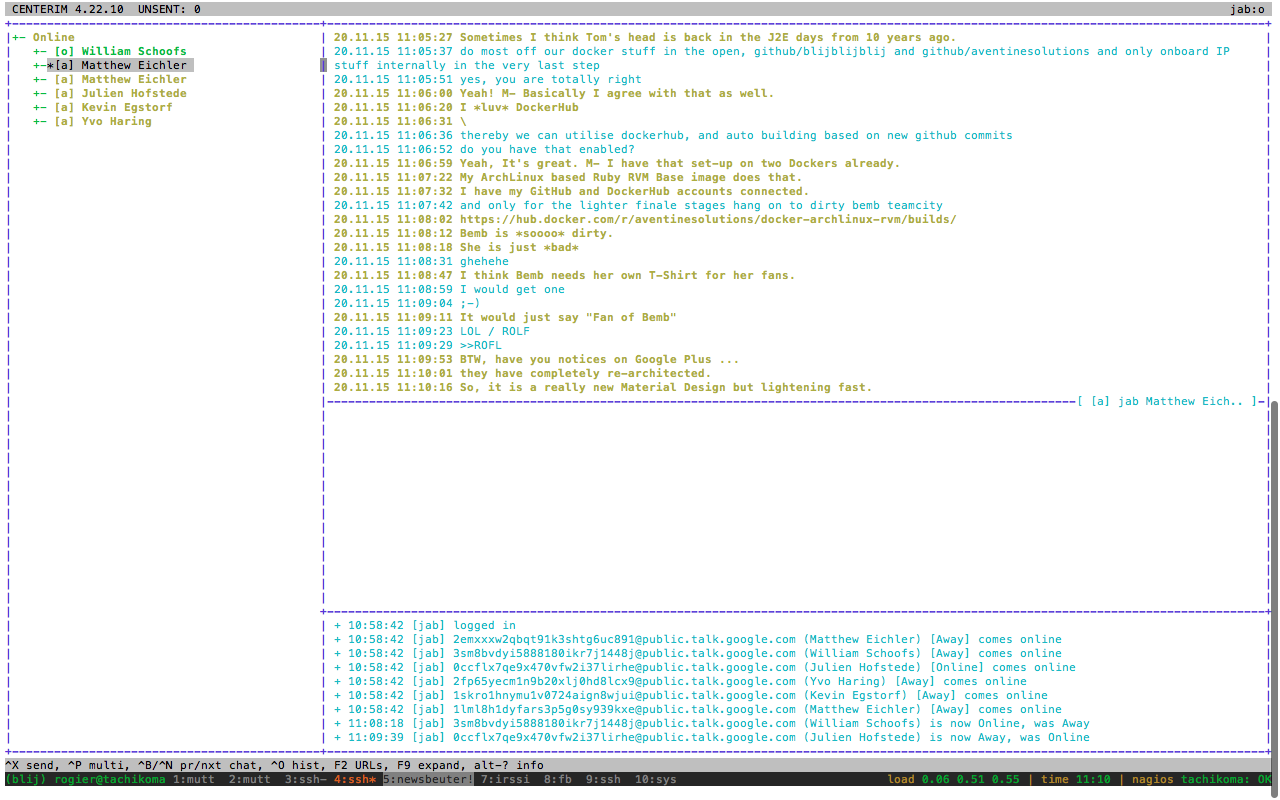Image resolution: width=1280 pixels, height=800 pixels.
Task: Open chat with Kevin Egstorf
Action: 113,107
